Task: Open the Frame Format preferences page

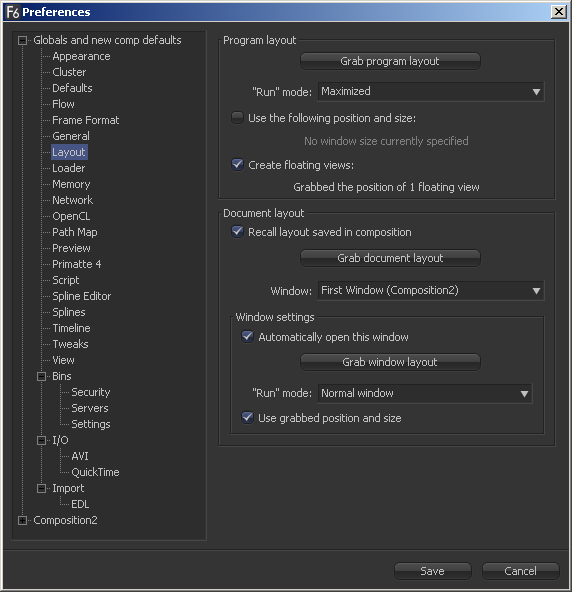Action: pos(85,120)
